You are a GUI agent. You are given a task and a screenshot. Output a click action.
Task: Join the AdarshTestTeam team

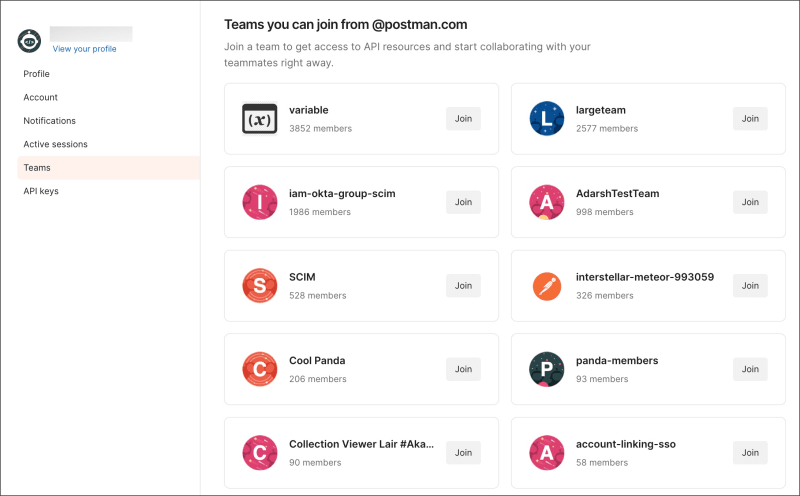750,202
